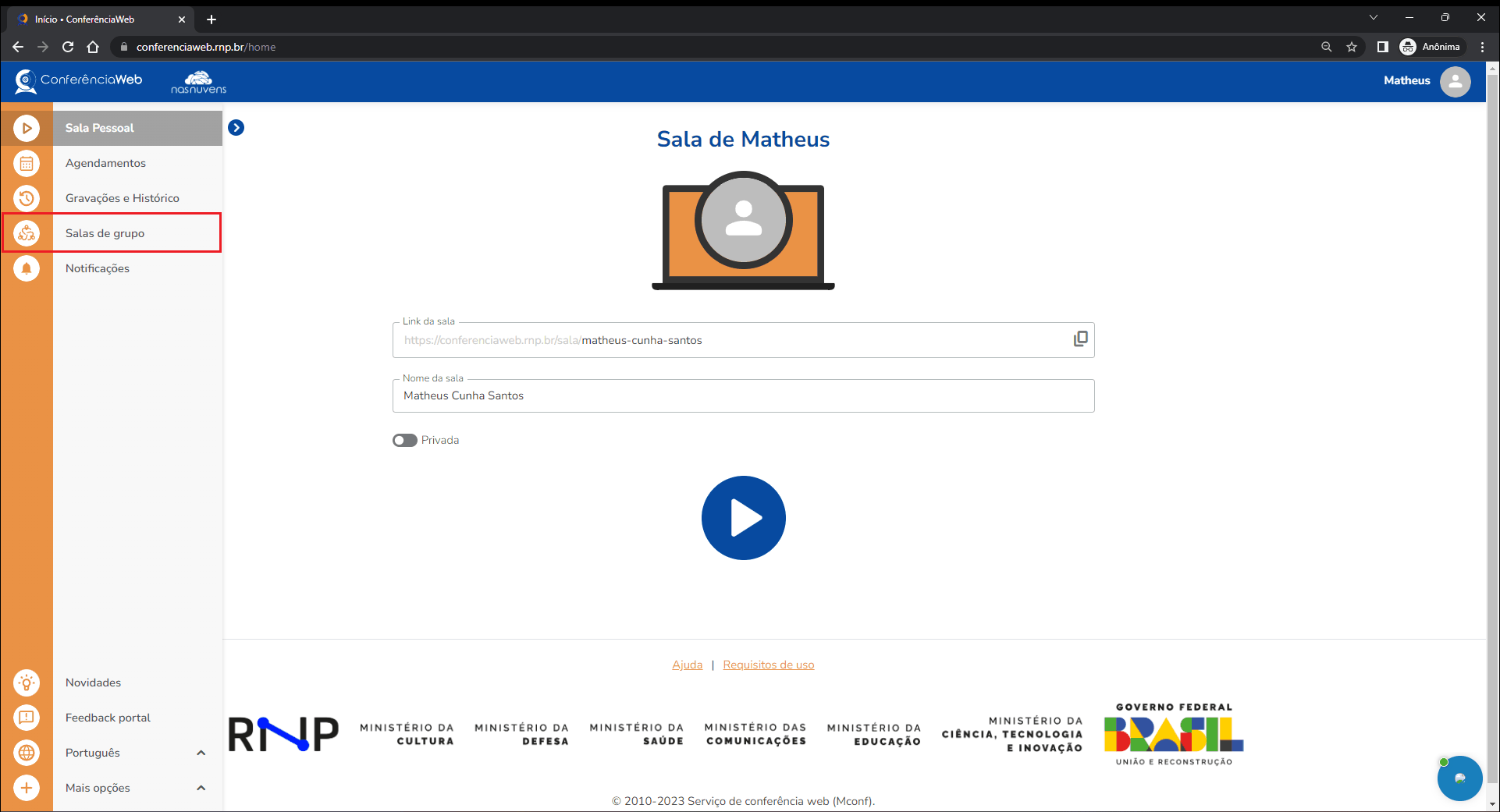Click the Gravações e Histórico clock icon
The height and width of the screenshot is (812, 1500).
pyautogui.click(x=27, y=198)
